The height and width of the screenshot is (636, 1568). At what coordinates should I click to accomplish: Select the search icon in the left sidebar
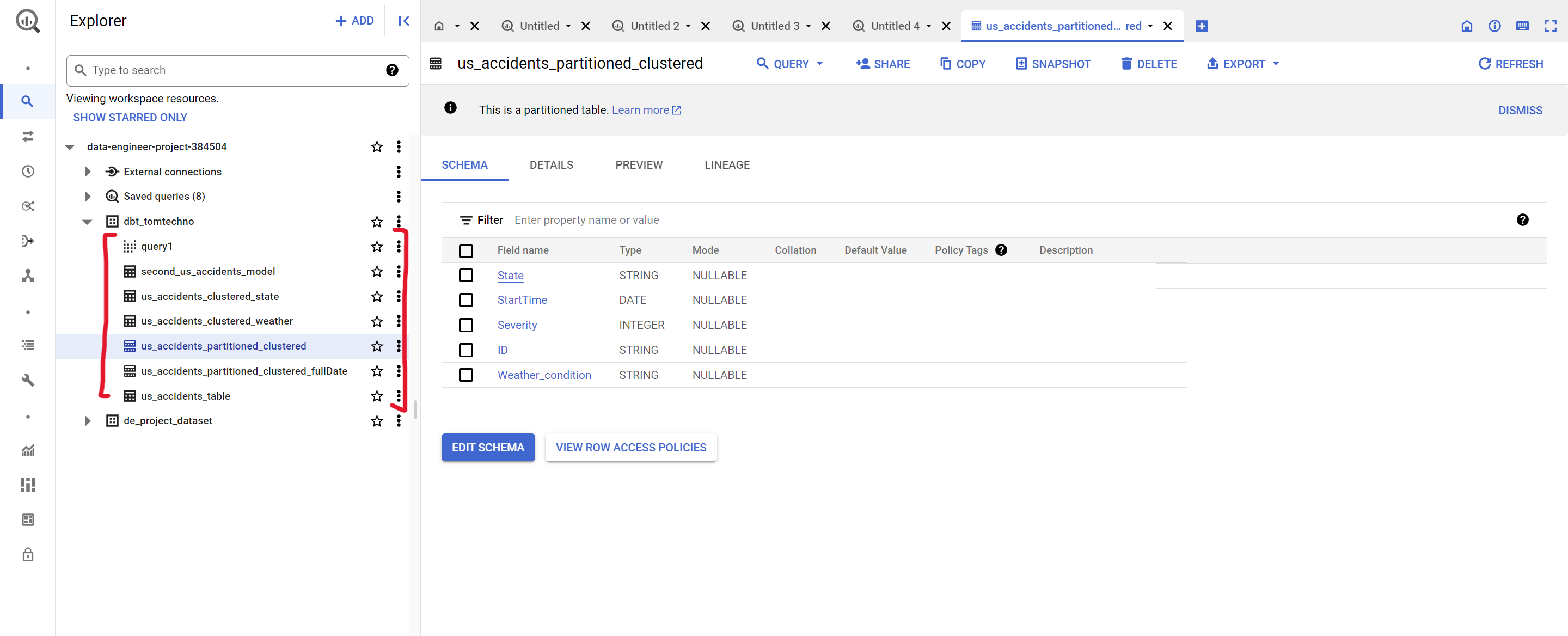(28, 102)
